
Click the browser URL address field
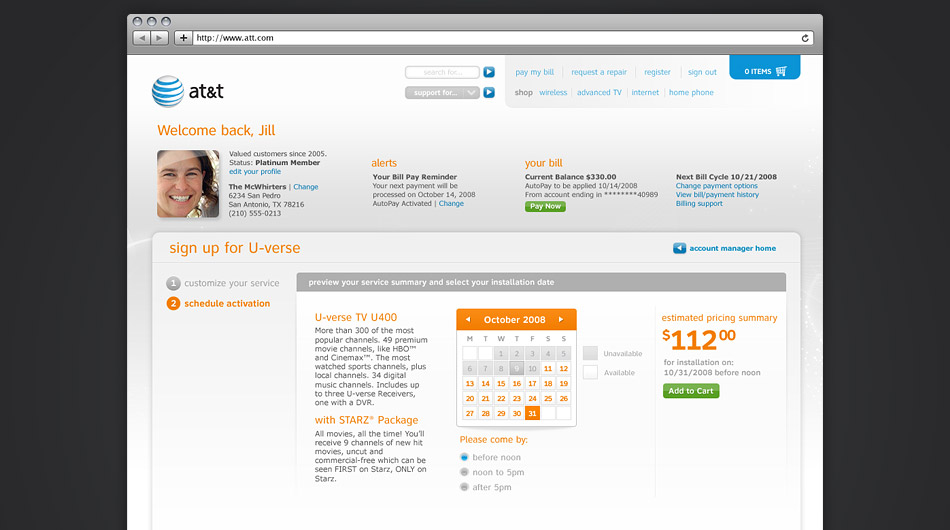pyautogui.click(x=502, y=38)
